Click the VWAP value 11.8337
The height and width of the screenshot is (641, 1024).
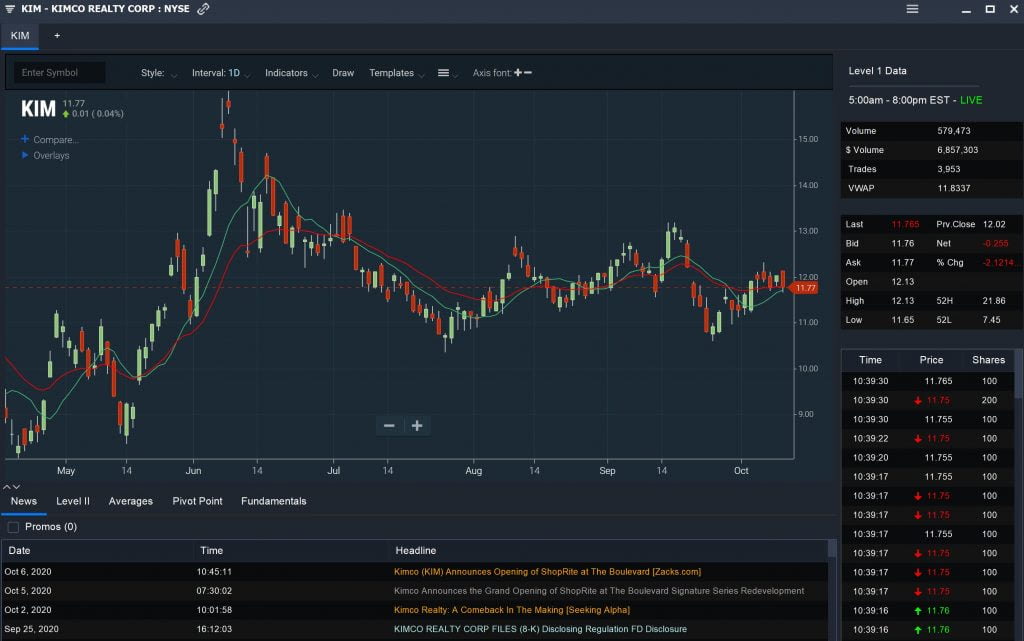953,188
